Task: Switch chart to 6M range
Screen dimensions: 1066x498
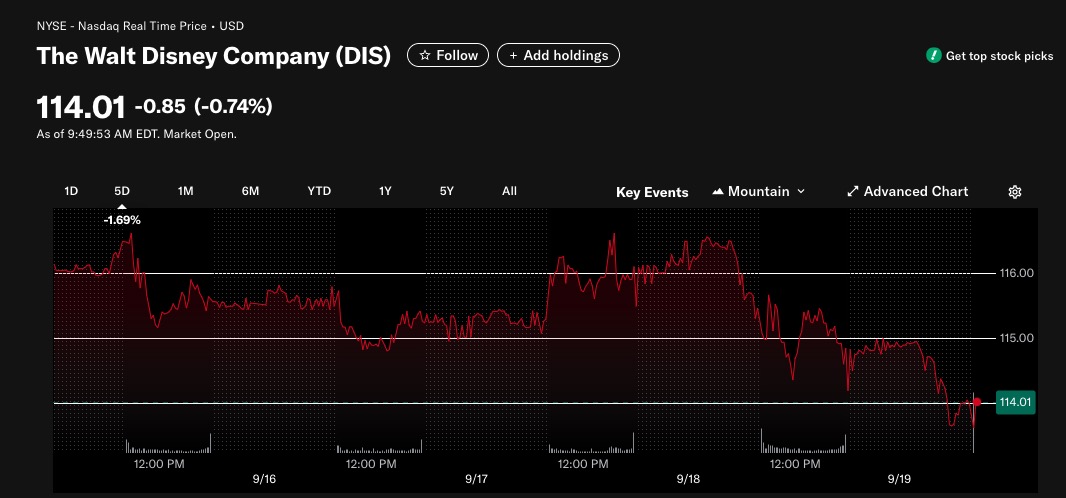Action: tap(250, 191)
